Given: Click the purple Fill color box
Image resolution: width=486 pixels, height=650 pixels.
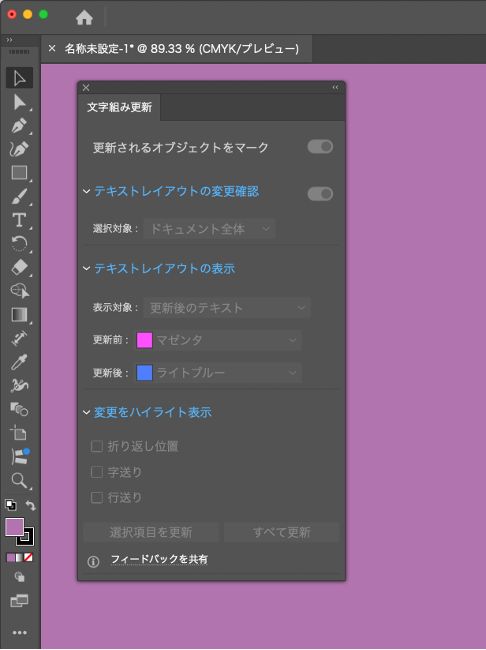Looking at the screenshot, I should 14,527.
